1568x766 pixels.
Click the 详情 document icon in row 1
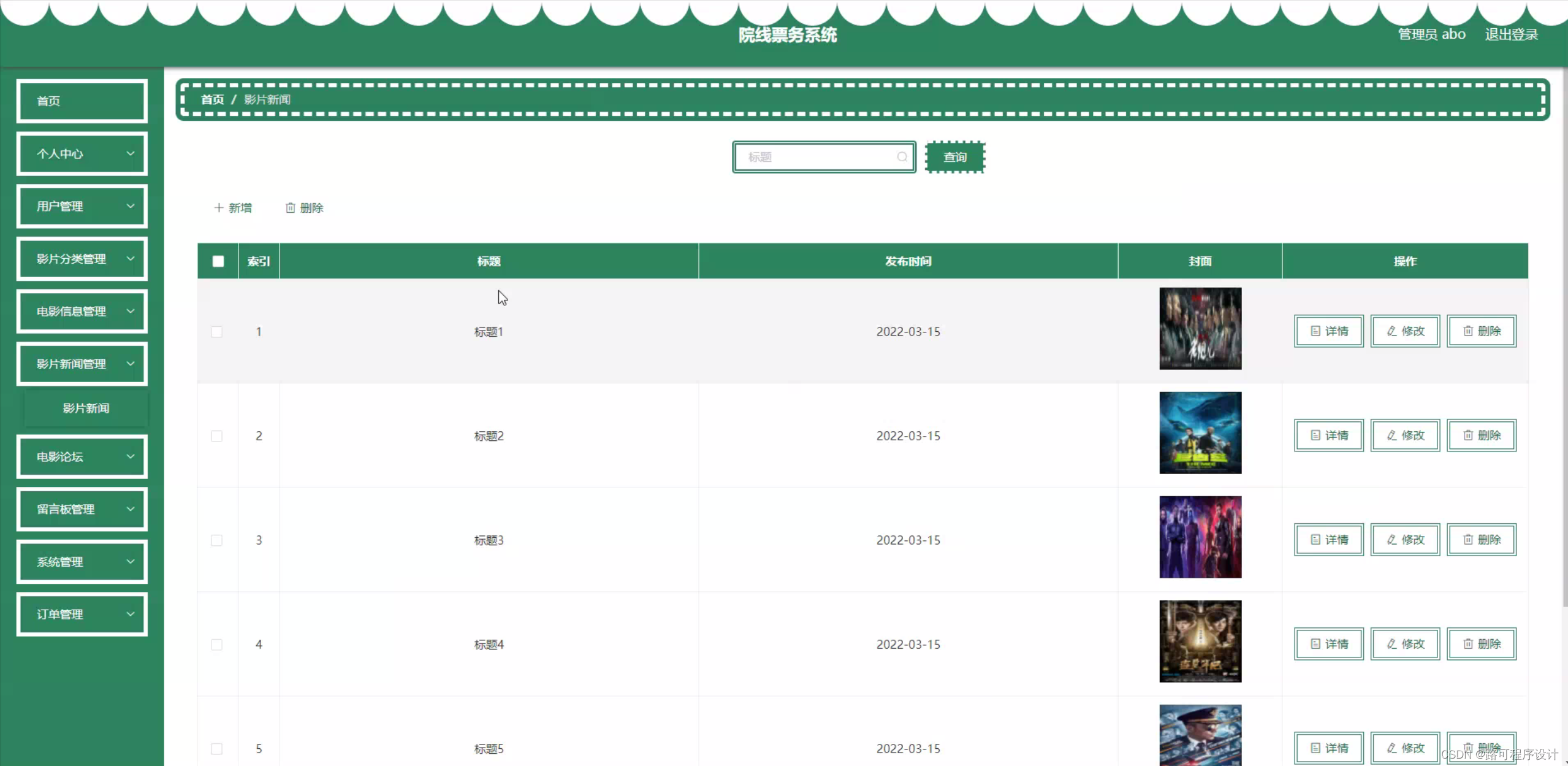(1315, 331)
